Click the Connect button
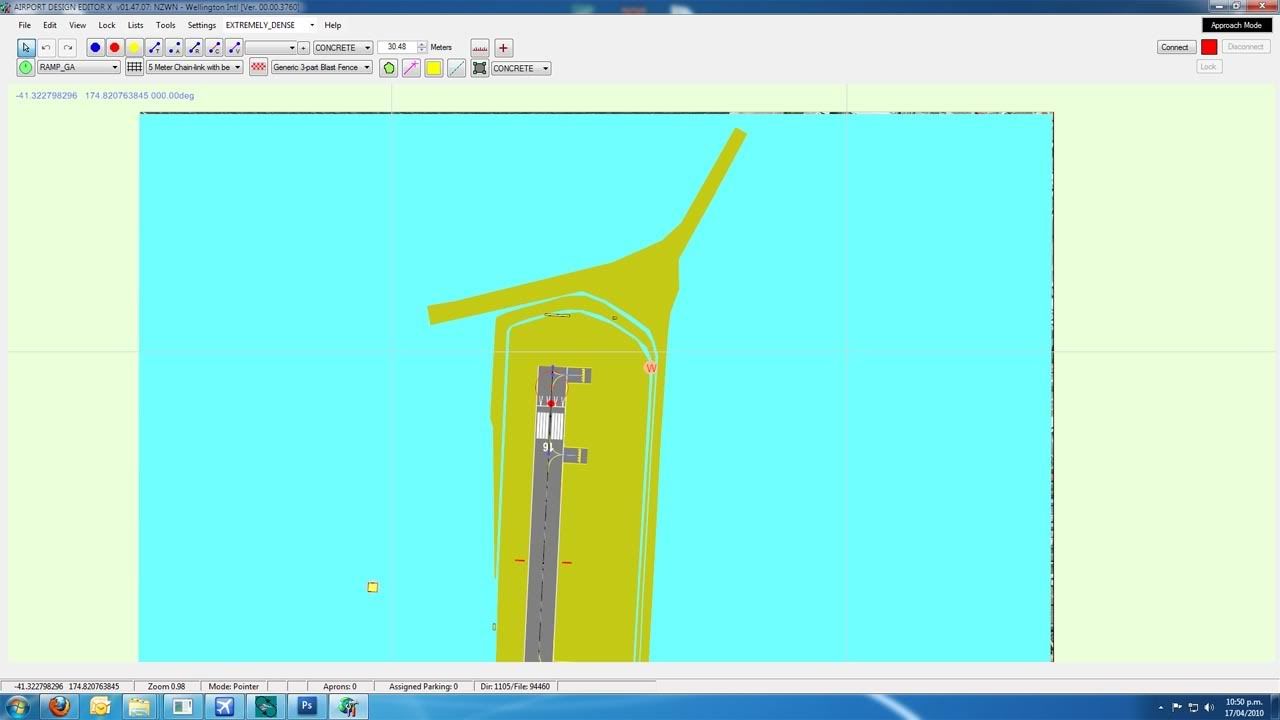The height and width of the screenshot is (720, 1280). pos(1175,46)
